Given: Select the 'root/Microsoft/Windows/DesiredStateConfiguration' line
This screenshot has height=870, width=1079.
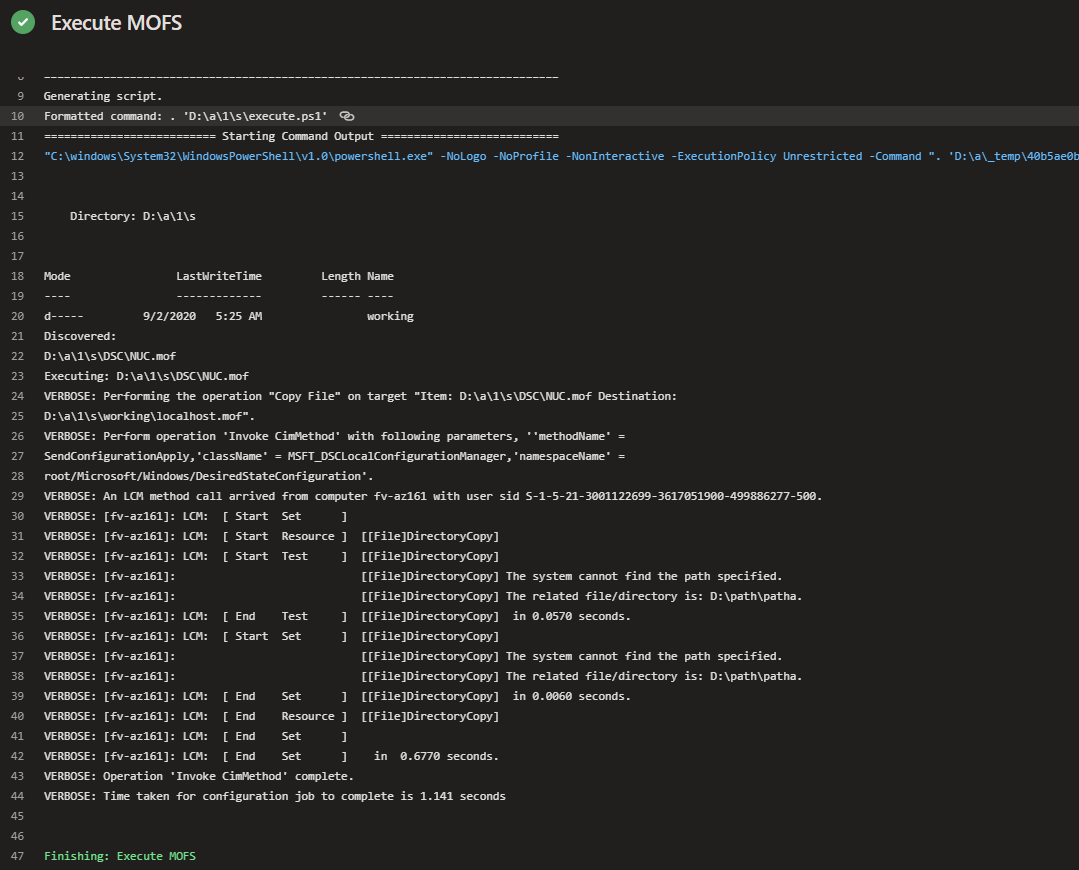Looking at the screenshot, I should [209, 476].
